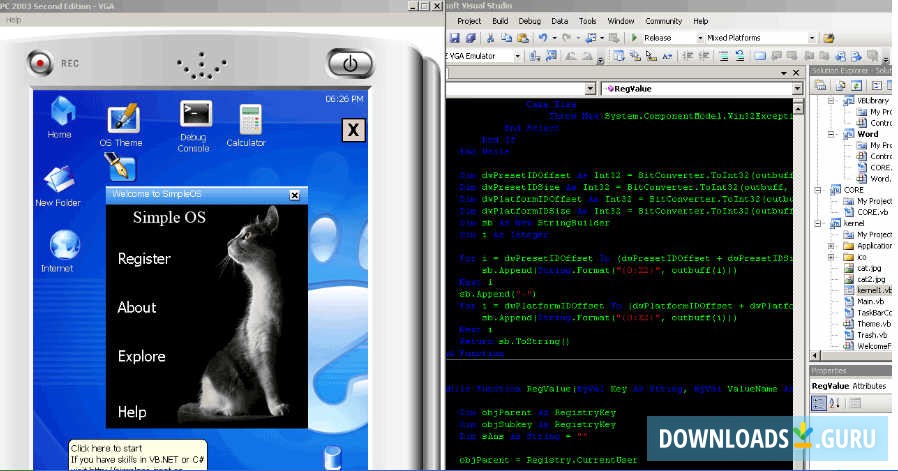898x471 pixels.
Task: Open the Home icon on SimpleOS desktop
Action: click(60, 117)
